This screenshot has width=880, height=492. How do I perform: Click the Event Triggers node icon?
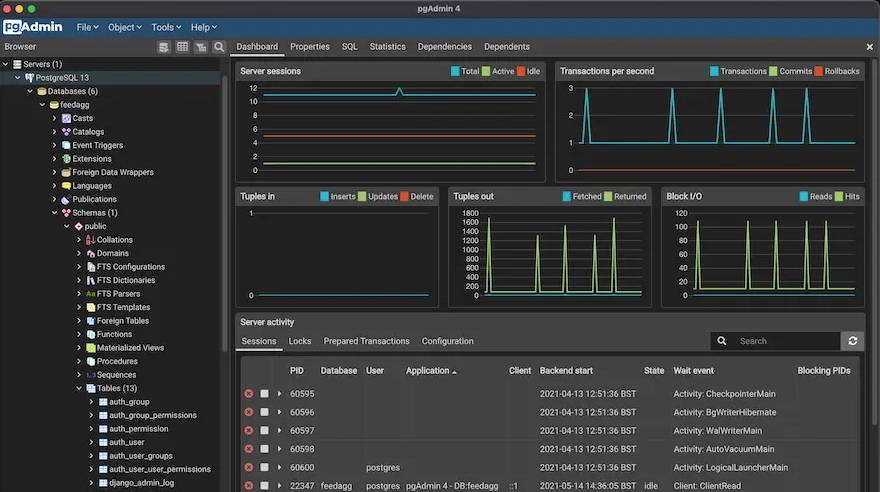(x=66, y=145)
